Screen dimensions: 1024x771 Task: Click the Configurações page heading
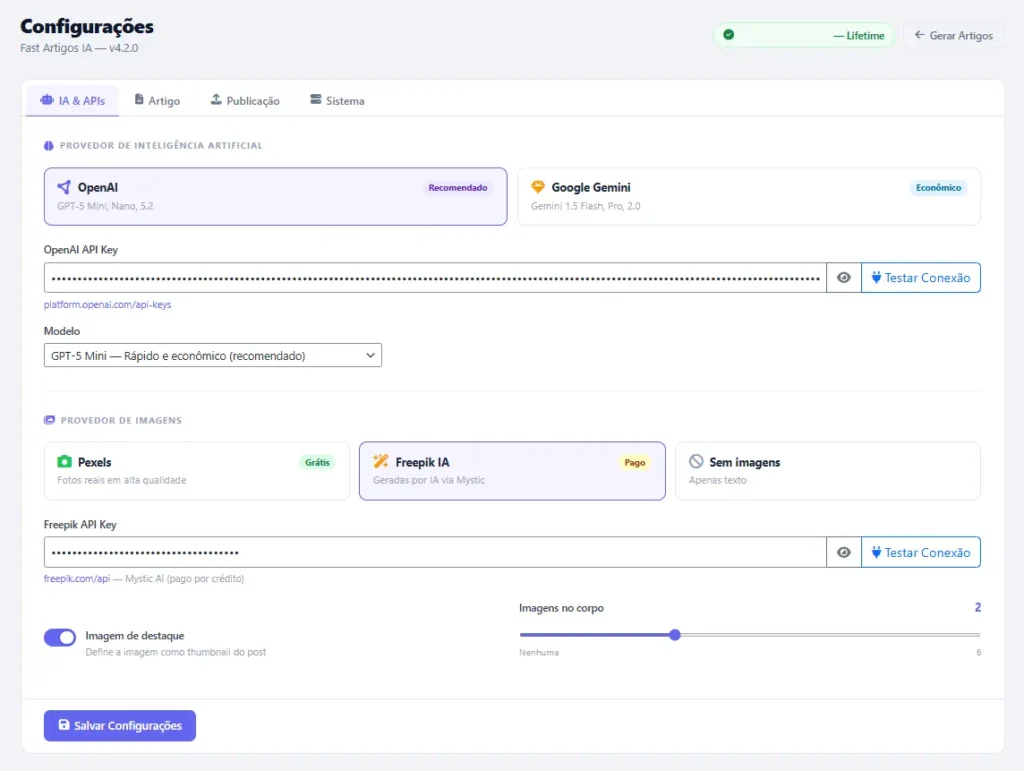[87, 26]
